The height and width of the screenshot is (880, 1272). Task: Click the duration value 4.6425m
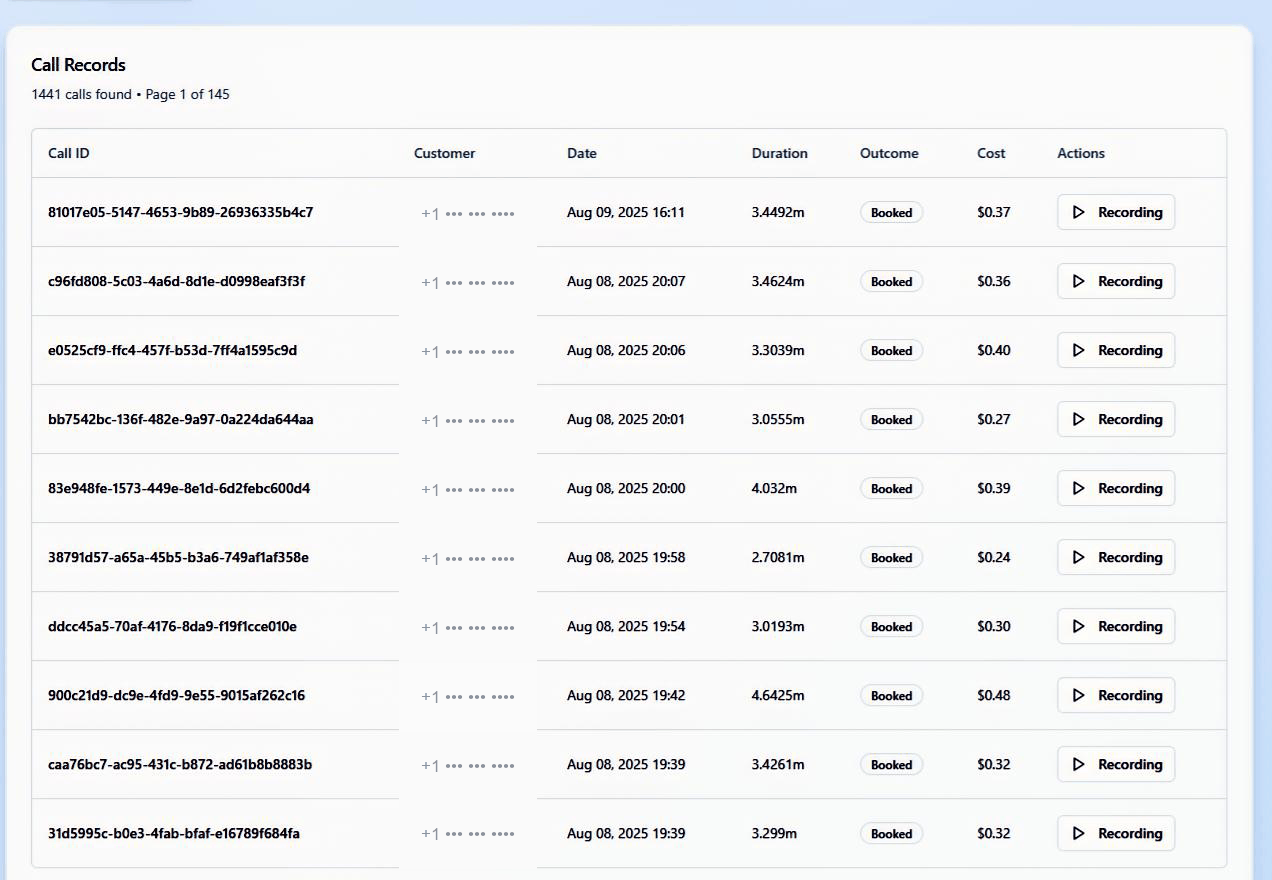coord(778,695)
